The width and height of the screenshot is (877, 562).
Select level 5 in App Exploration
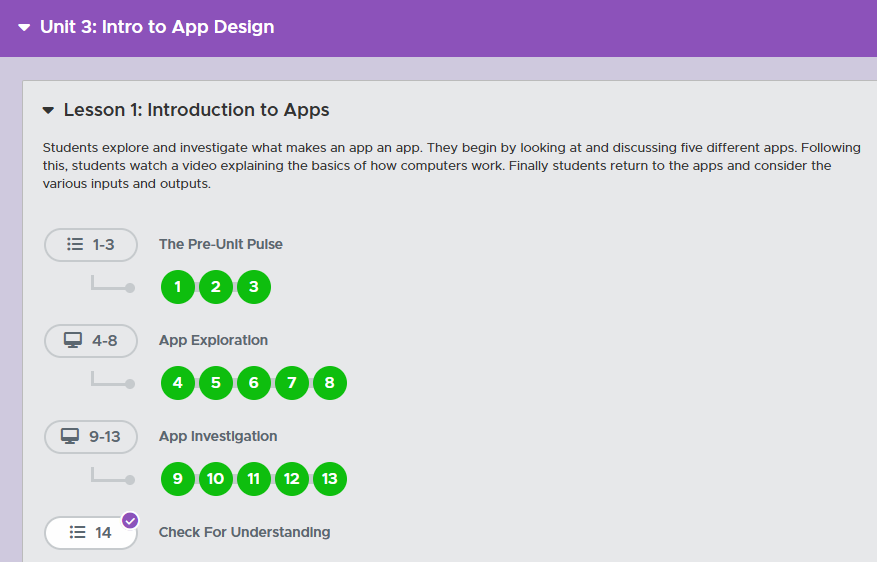[216, 383]
